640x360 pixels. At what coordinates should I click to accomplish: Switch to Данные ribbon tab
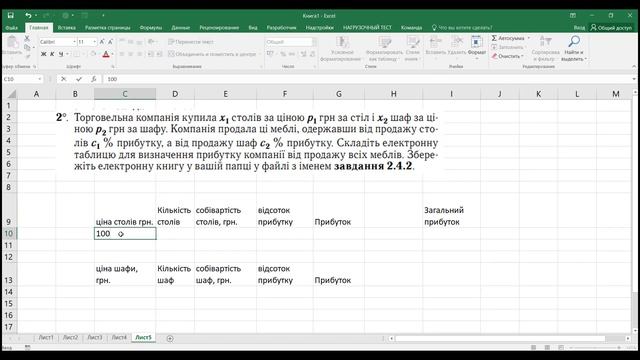coord(180,28)
